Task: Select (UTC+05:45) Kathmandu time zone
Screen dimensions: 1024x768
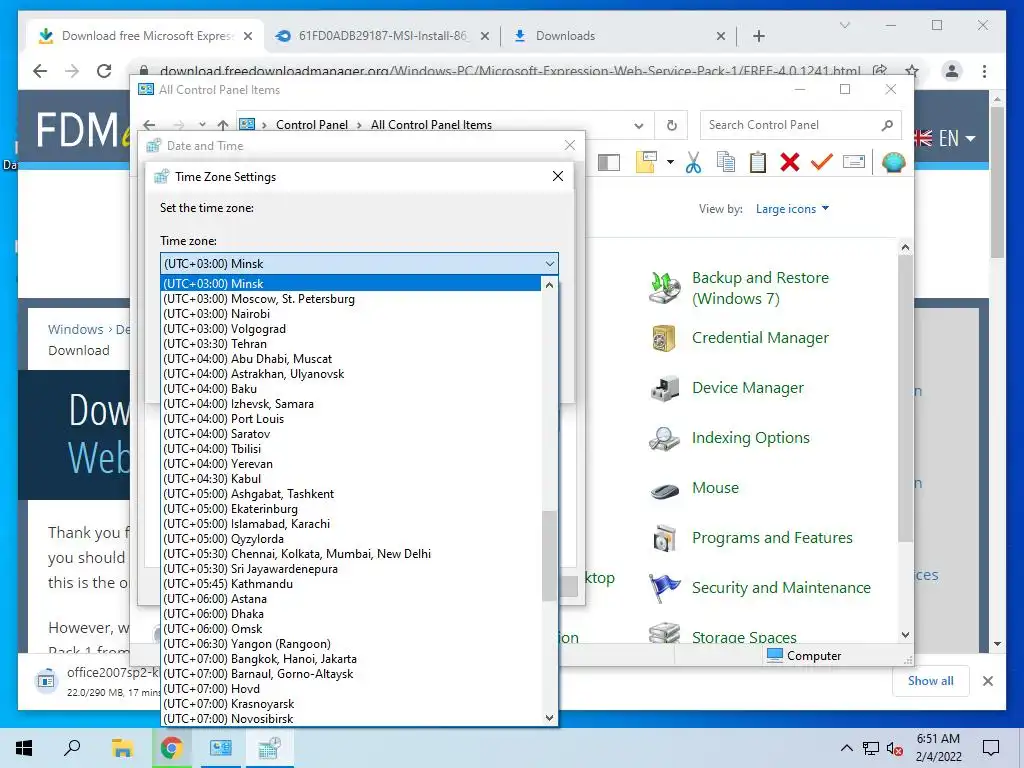Action: [x=351, y=584]
